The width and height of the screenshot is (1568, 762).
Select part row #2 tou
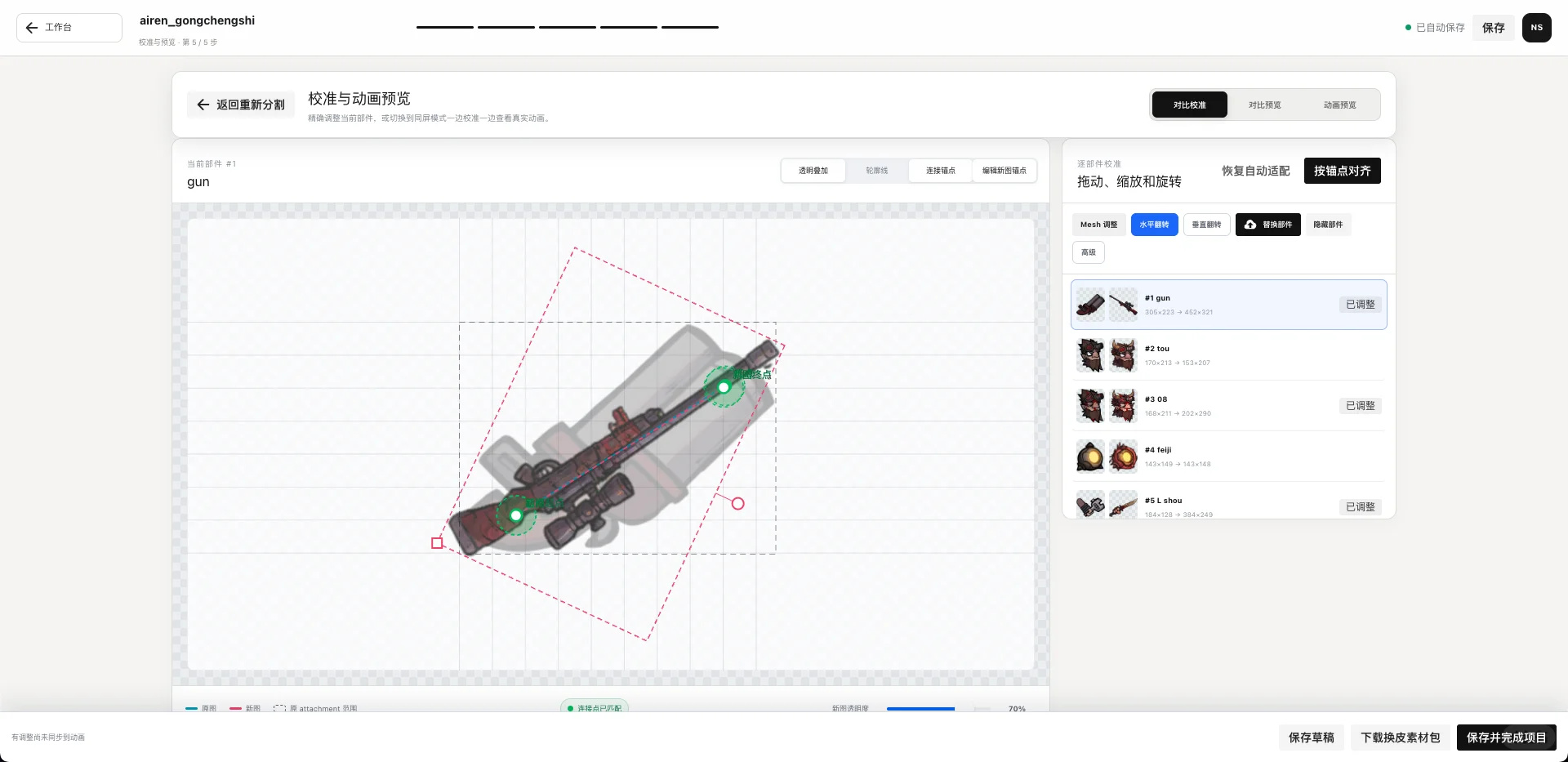1228,355
